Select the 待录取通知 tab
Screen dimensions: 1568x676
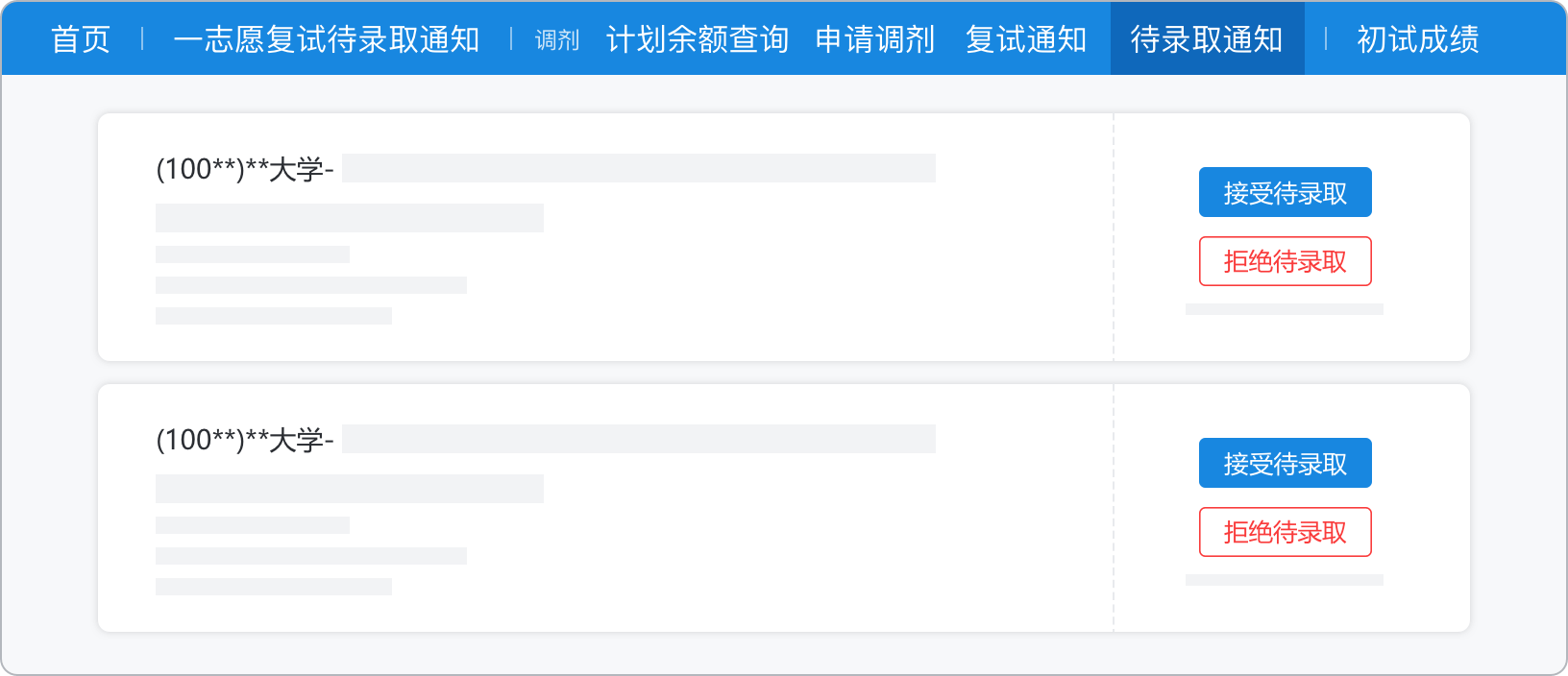[x=1208, y=39]
